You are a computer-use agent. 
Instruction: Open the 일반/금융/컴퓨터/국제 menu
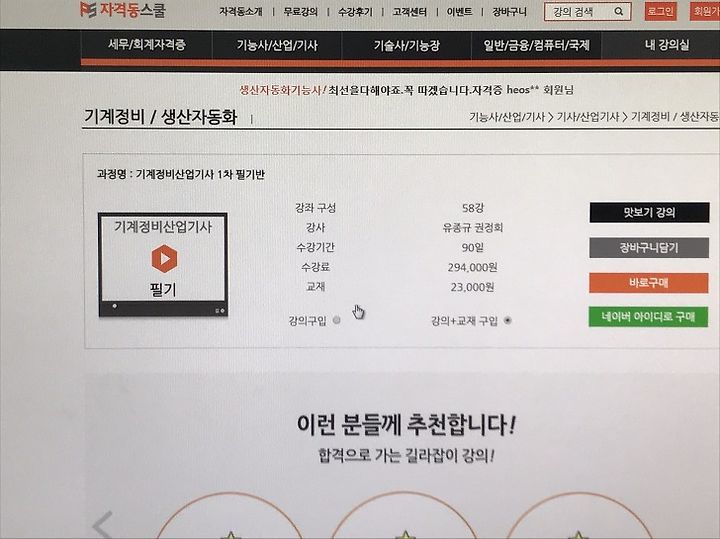coord(536,45)
